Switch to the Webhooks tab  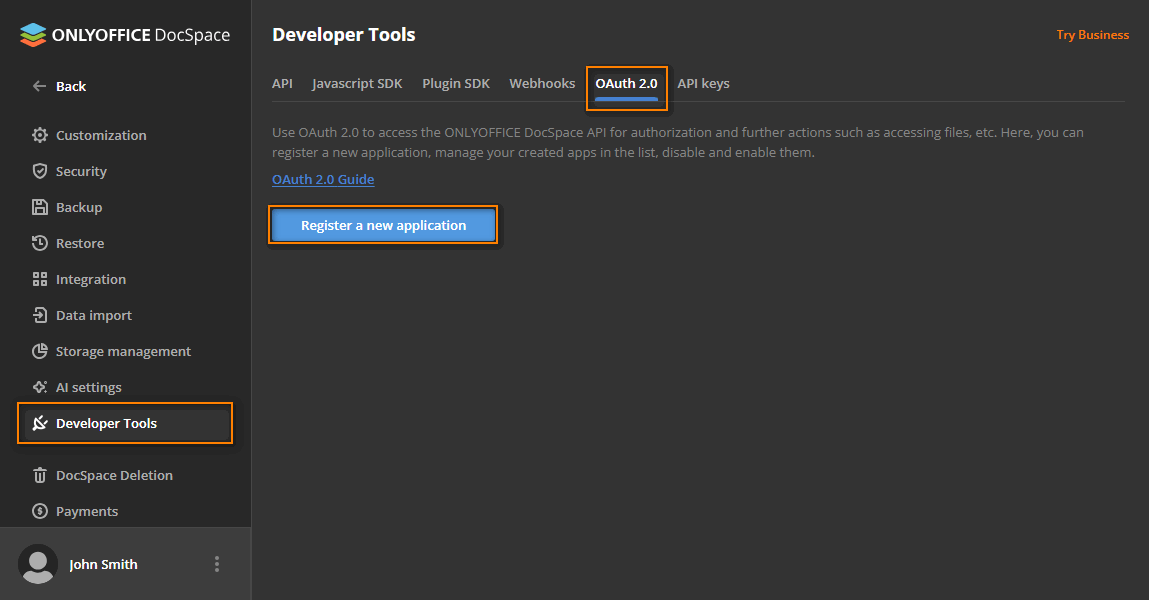[542, 83]
